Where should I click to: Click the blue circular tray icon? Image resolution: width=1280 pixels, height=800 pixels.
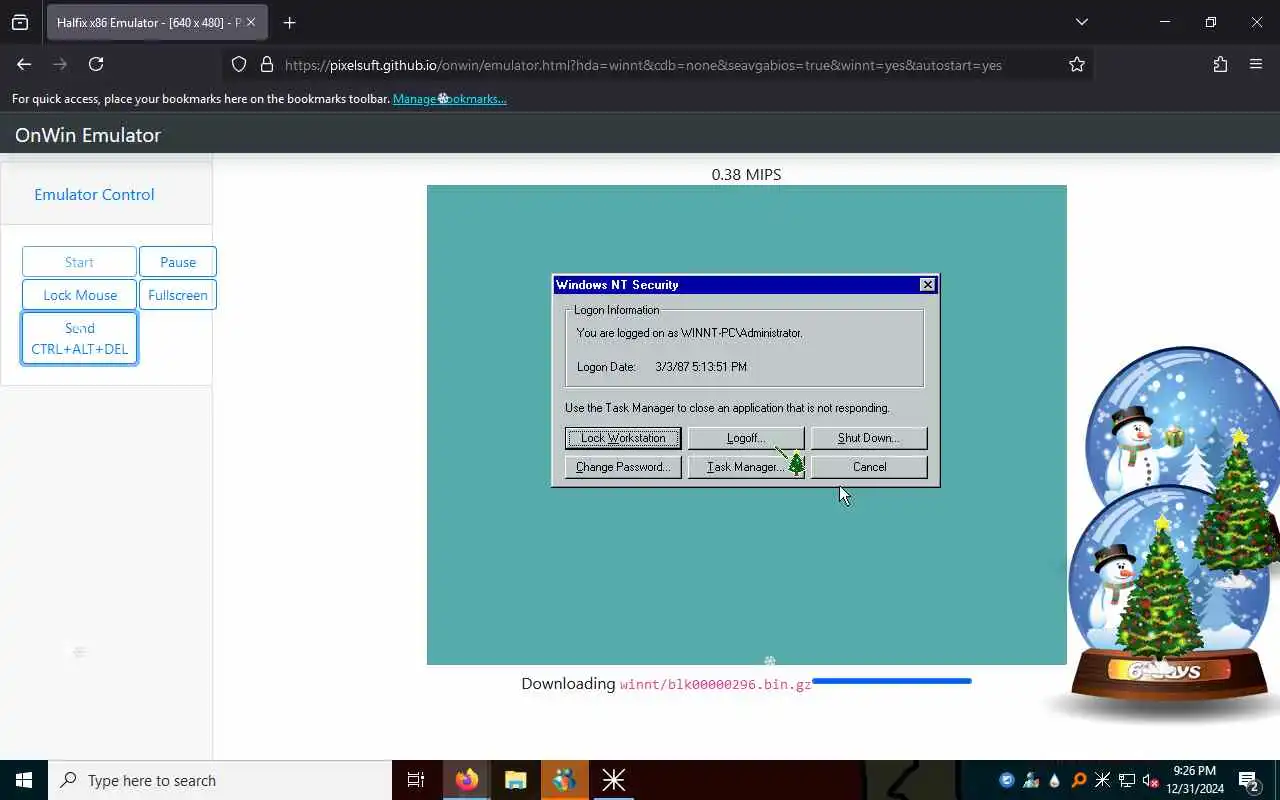[1007, 780]
